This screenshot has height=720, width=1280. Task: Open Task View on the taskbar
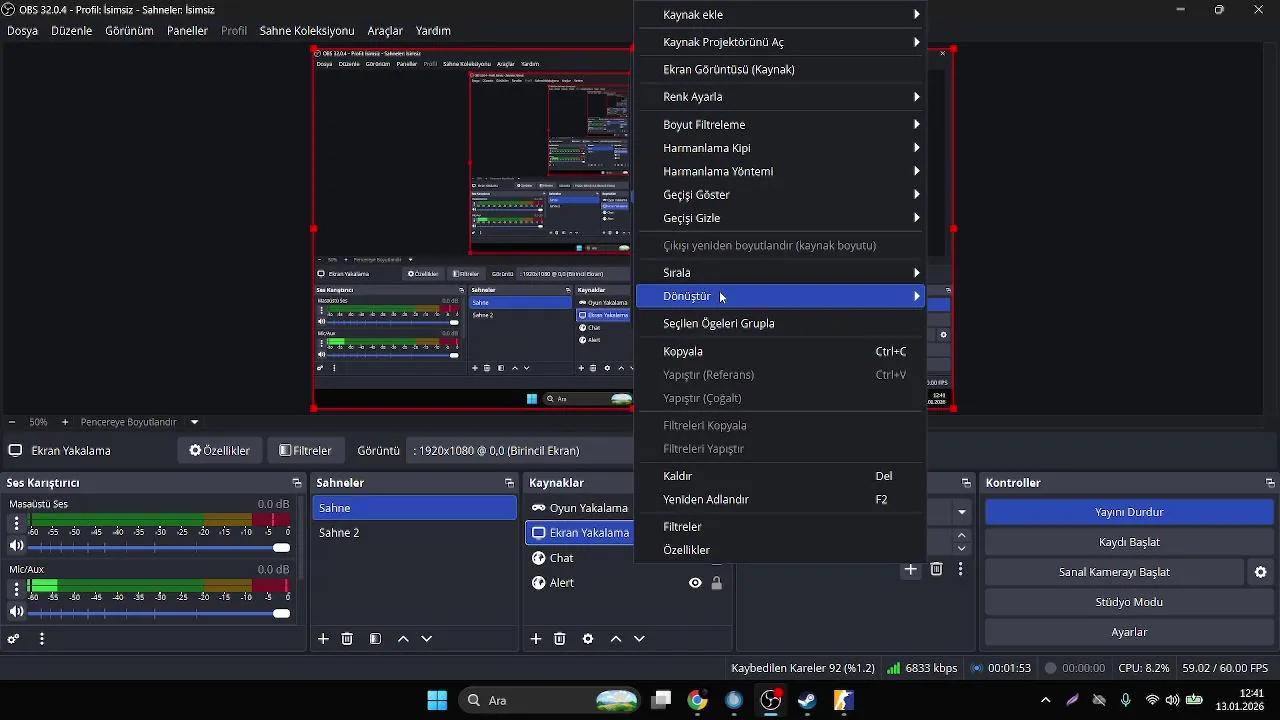[x=661, y=700]
